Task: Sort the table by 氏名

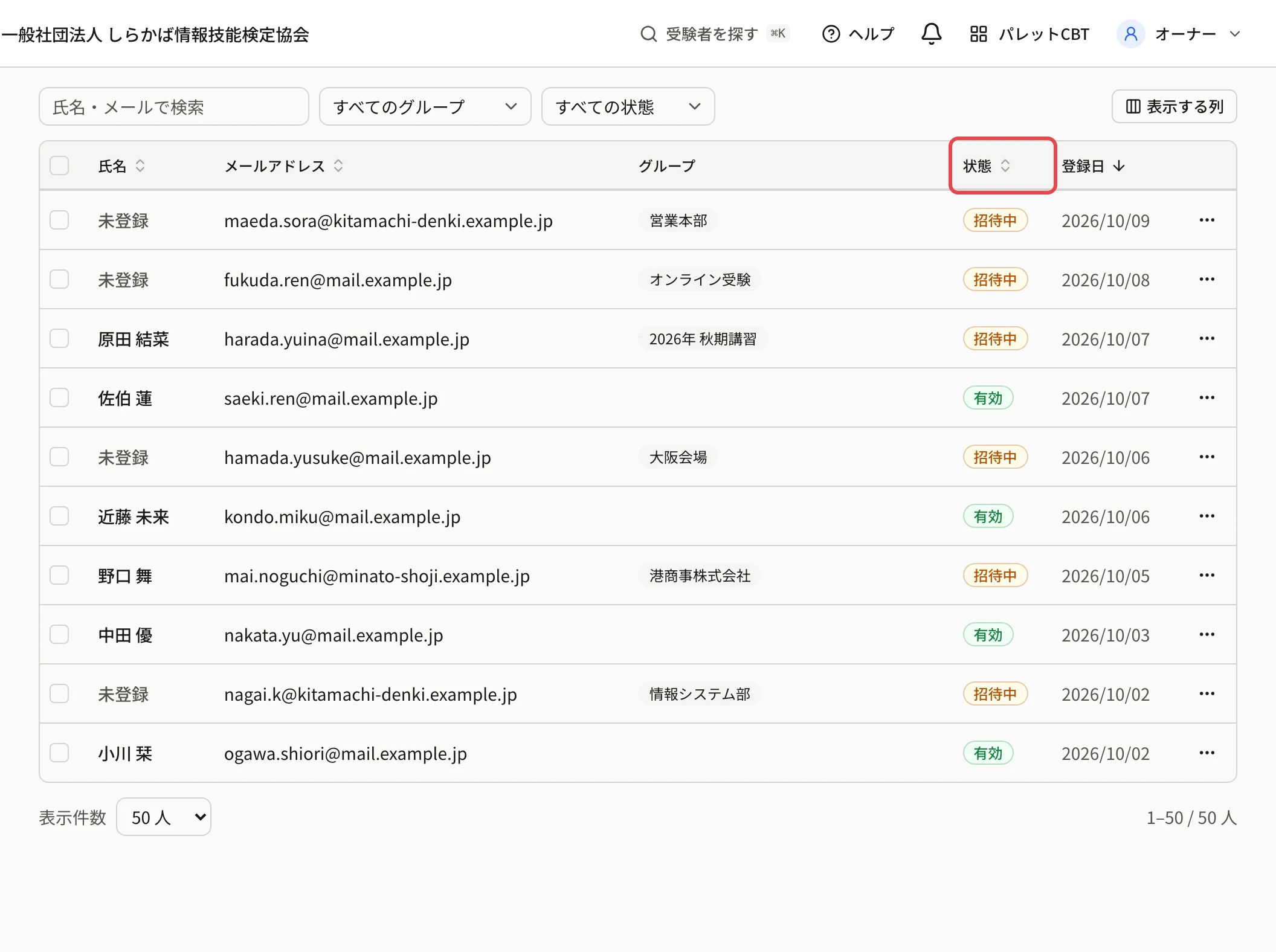Action: 121,166
